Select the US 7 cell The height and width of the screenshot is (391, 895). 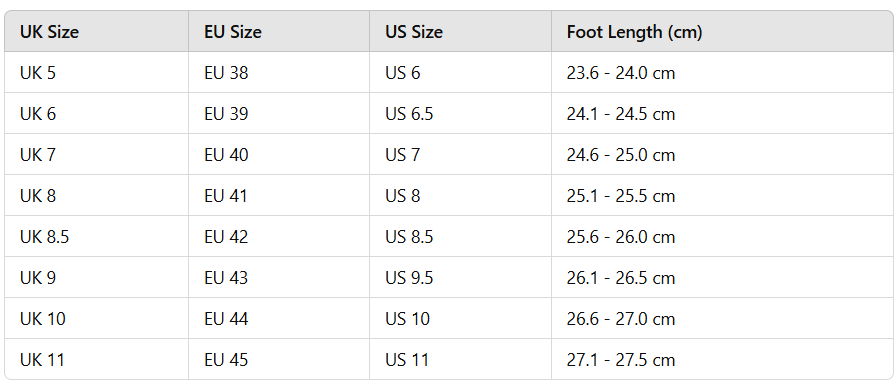point(460,155)
